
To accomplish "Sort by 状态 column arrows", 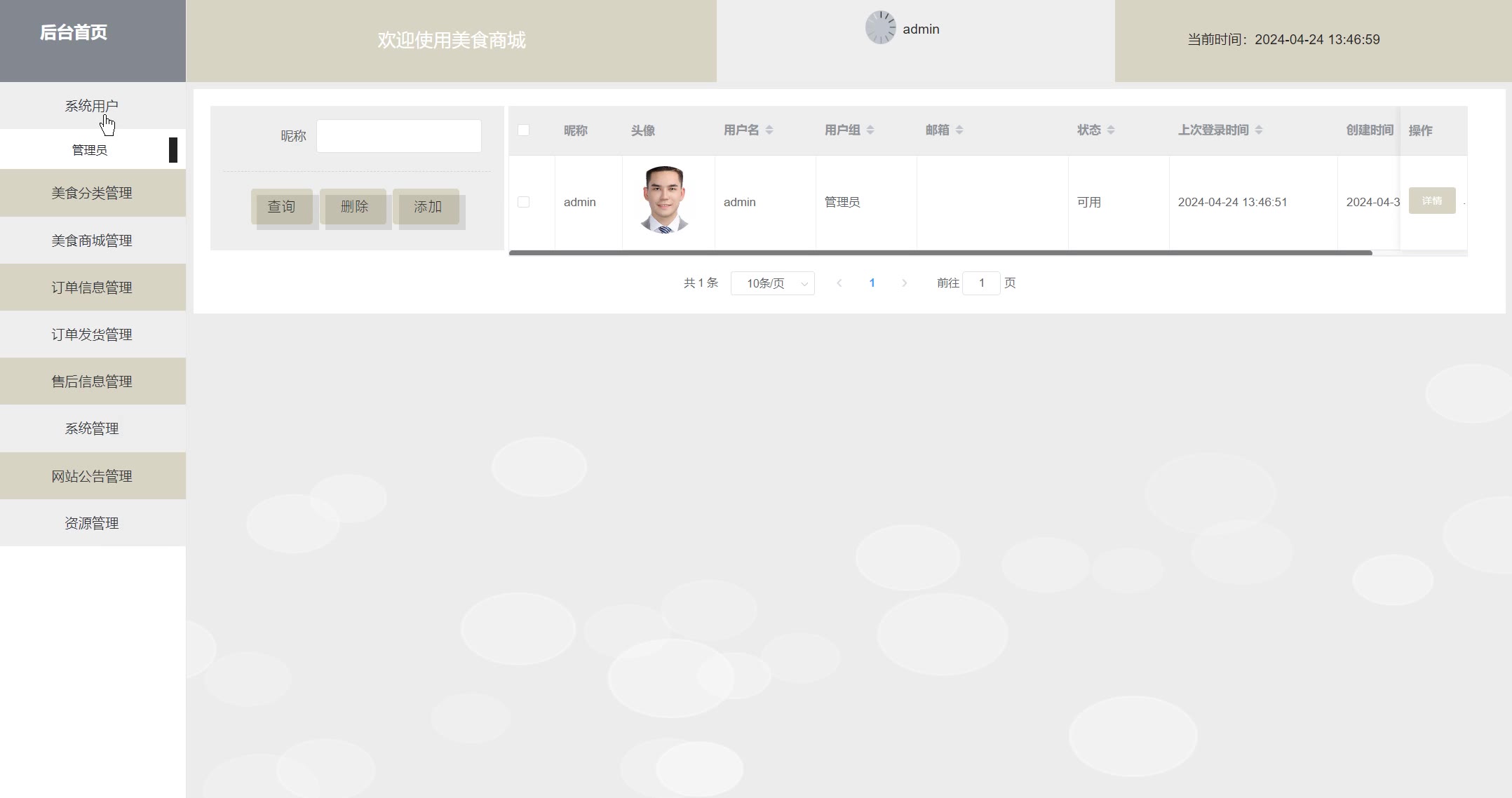I will click(1111, 130).
